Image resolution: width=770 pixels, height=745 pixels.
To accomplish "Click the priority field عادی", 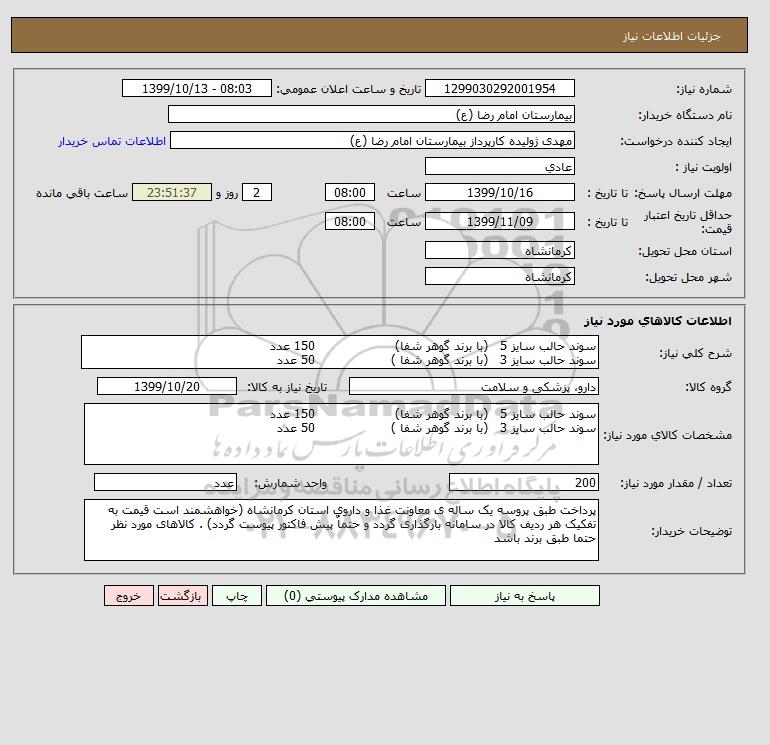I will tap(499, 166).
